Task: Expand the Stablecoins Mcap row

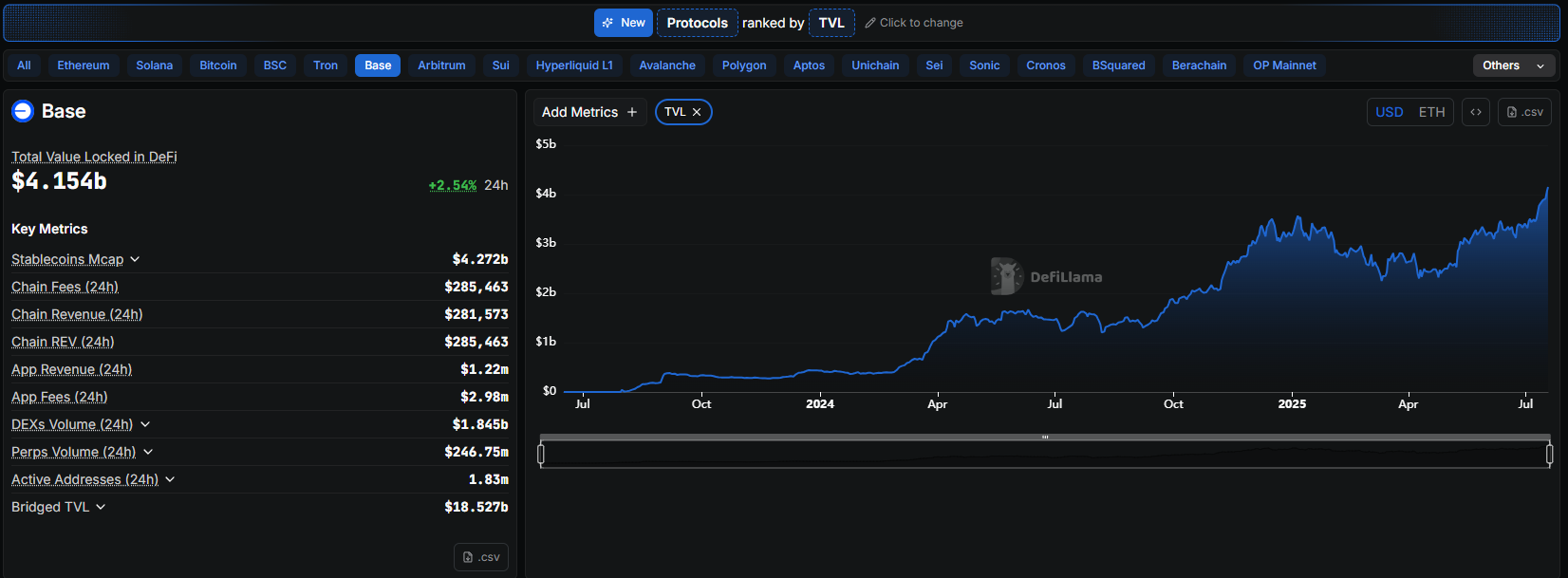Action: (x=135, y=259)
